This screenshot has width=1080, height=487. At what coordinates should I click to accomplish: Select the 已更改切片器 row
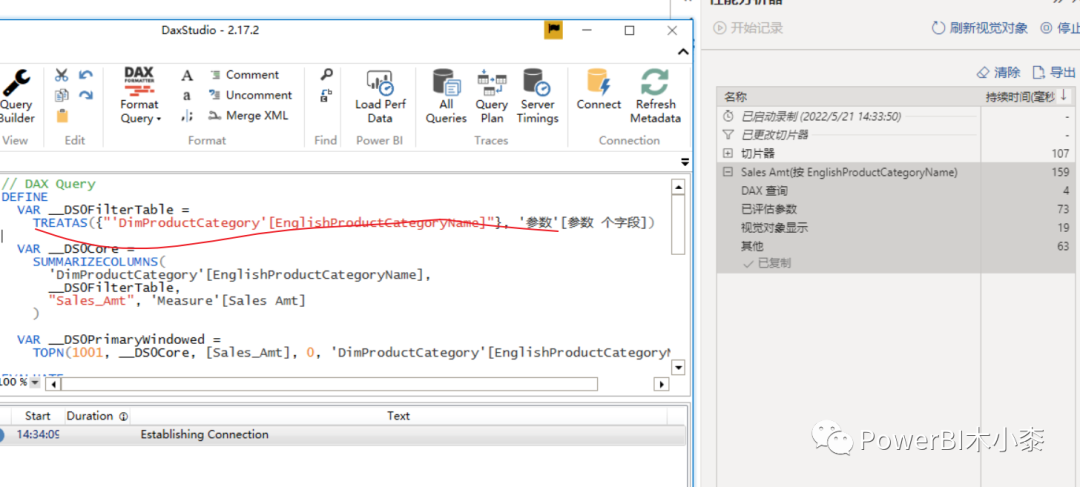tap(895, 135)
